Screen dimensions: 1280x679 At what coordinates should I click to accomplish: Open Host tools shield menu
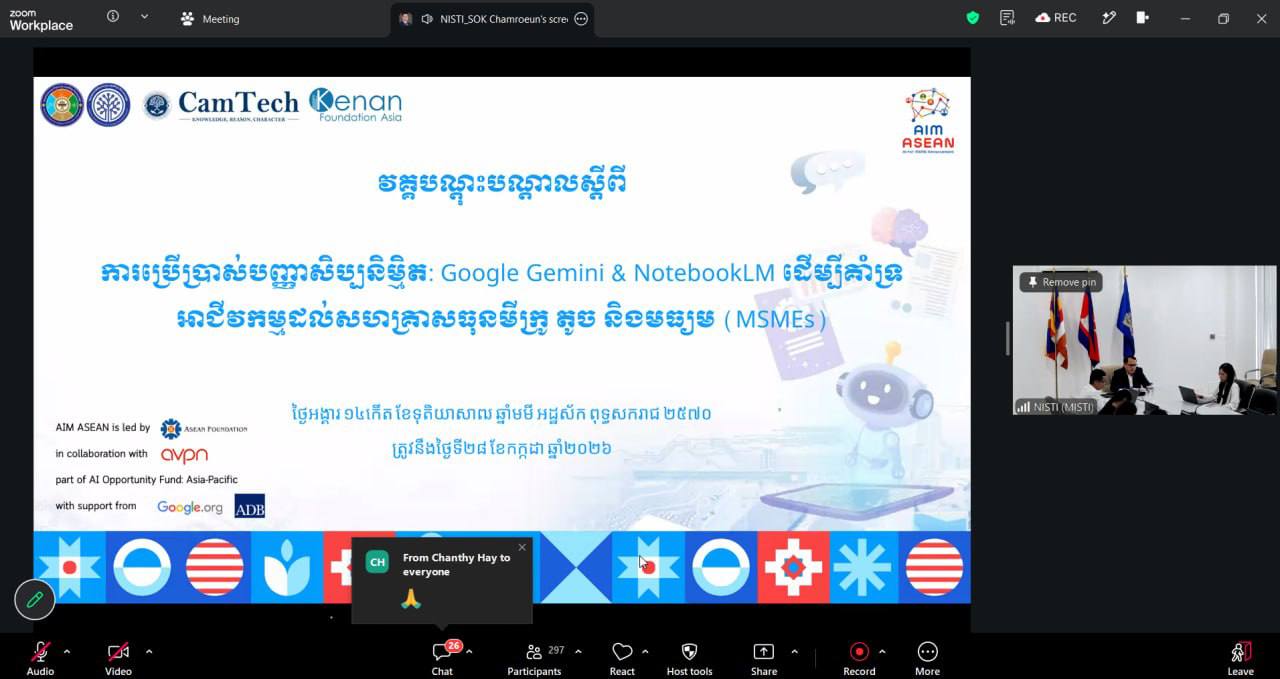(x=689, y=658)
